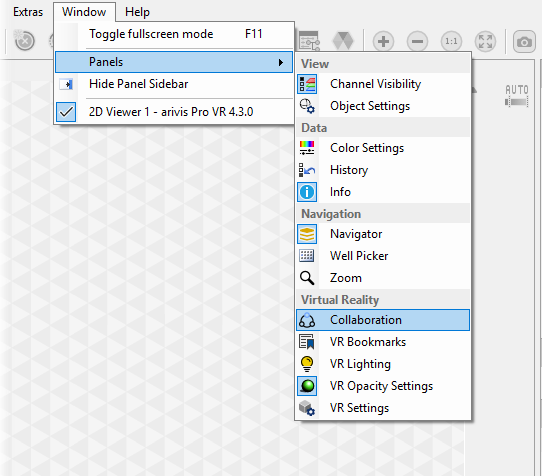The image size is (542, 476).
Task: Click the zoom out minus toolbar button
Action: (x=417, y=41)
